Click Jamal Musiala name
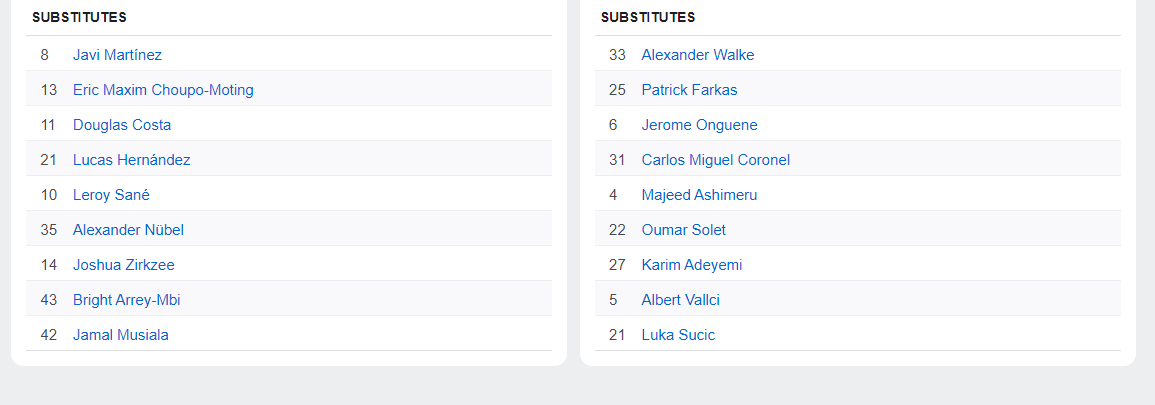Image resolution: width=1155 pixels, height=405 pixels. click(x=120, y=335)
